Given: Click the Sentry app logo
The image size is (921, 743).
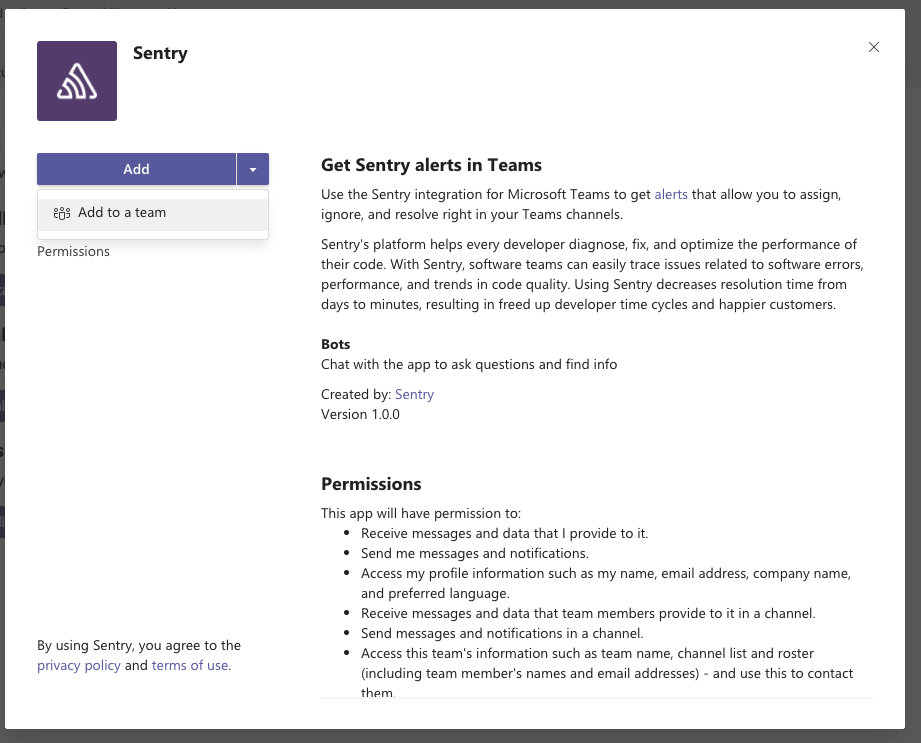Looking at the screenshot, I should click(77, 81).
